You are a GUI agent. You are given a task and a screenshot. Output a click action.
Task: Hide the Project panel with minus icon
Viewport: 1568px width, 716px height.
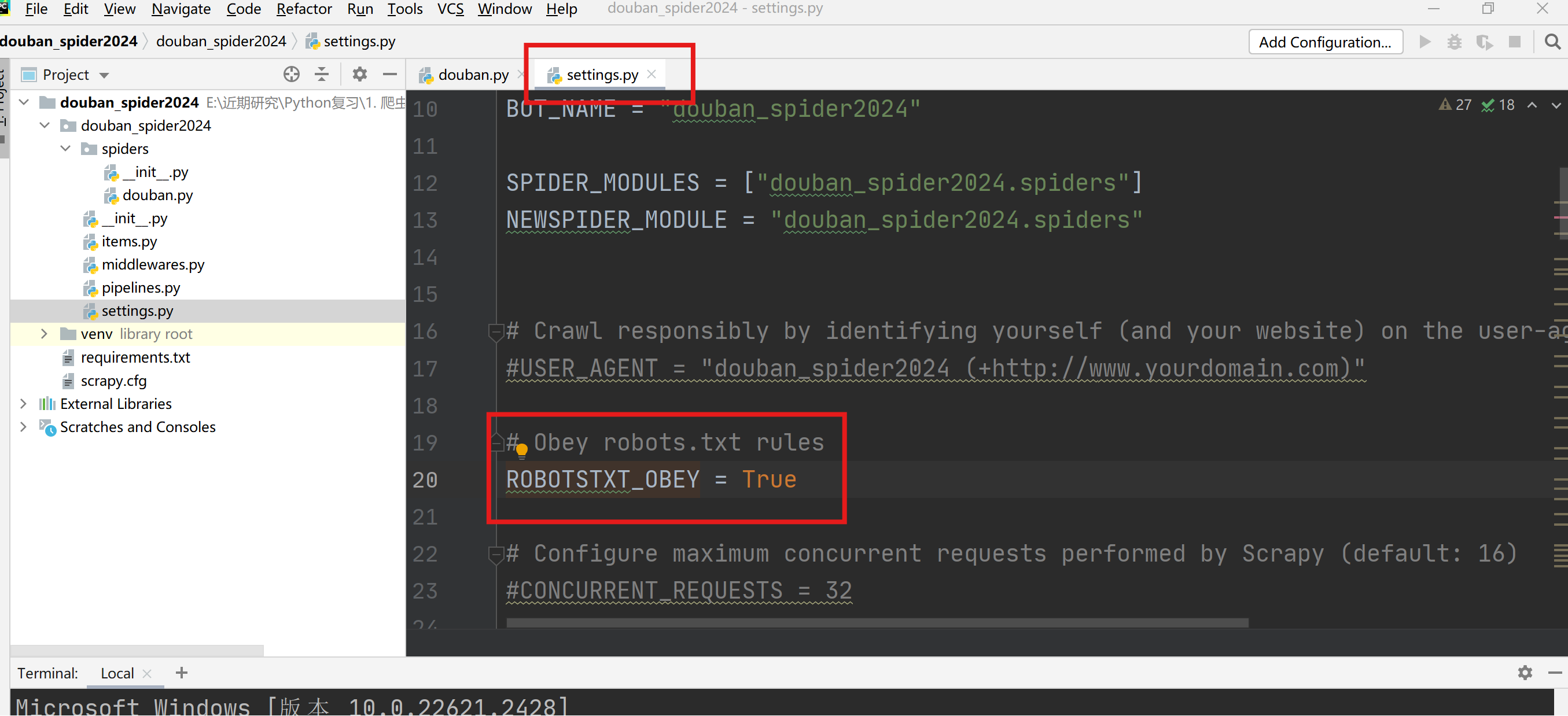(x=389, y=74)
